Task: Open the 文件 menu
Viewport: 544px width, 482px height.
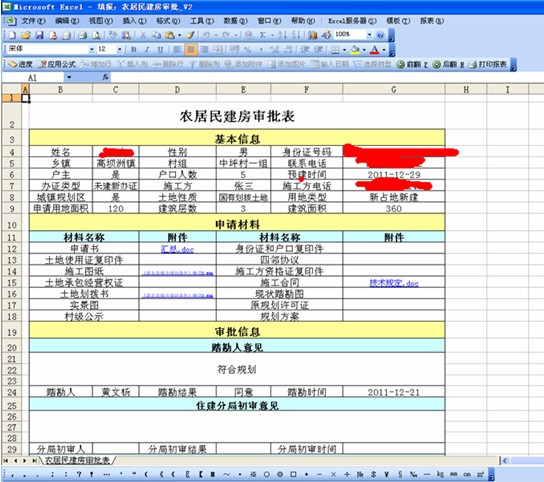Action: coord(33,21)
